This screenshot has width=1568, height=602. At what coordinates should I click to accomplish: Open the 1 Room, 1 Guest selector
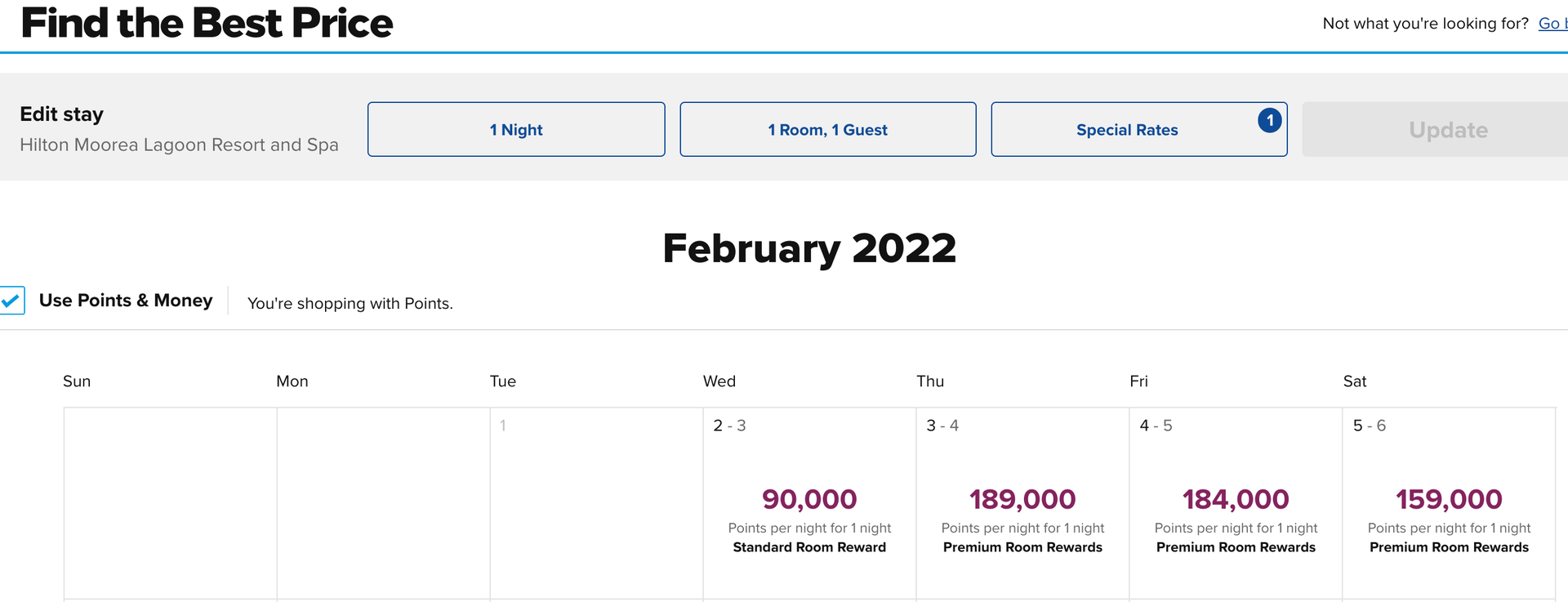click(827, 128)
